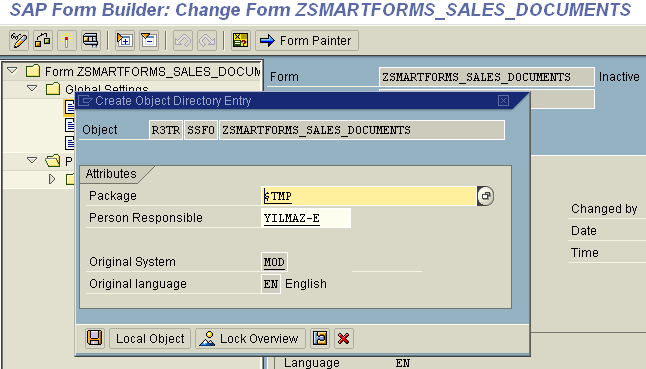Click the dialog title bar menu icon
The image size is (646, 369).
coord(85,100)
